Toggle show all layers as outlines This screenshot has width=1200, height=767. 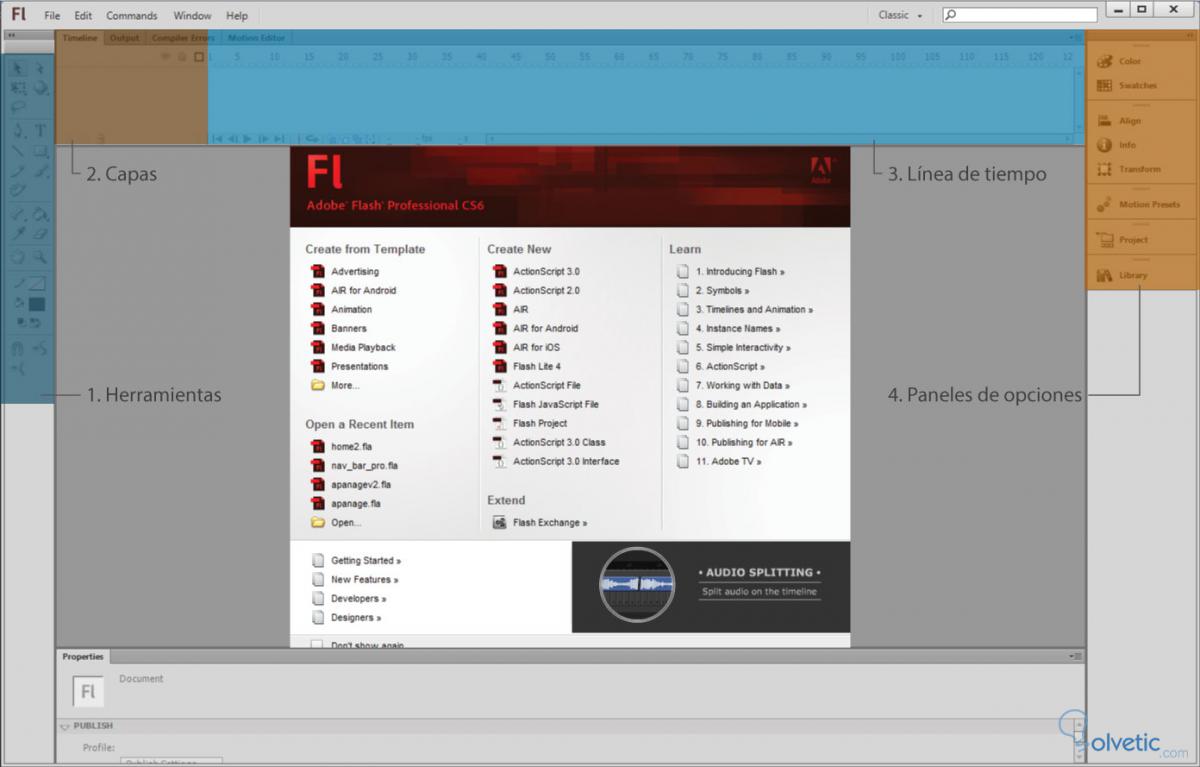click(x=199, y=57)
